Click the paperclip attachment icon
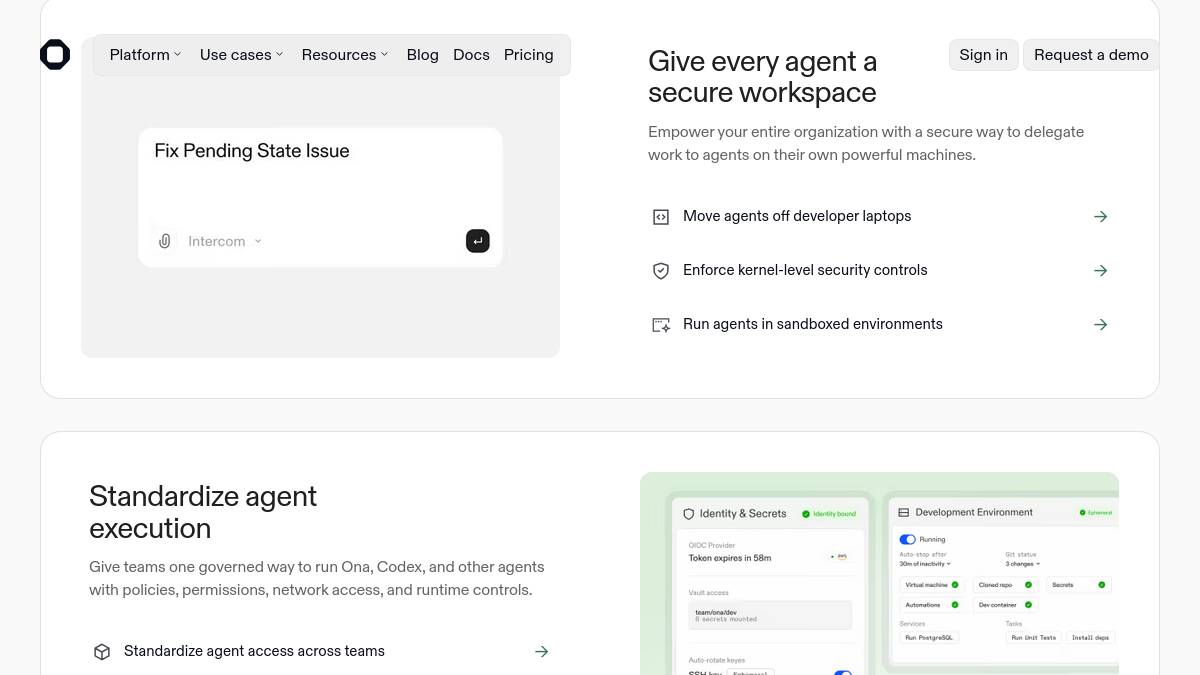This screenshot has height=675, width=1200. [165, 241]
